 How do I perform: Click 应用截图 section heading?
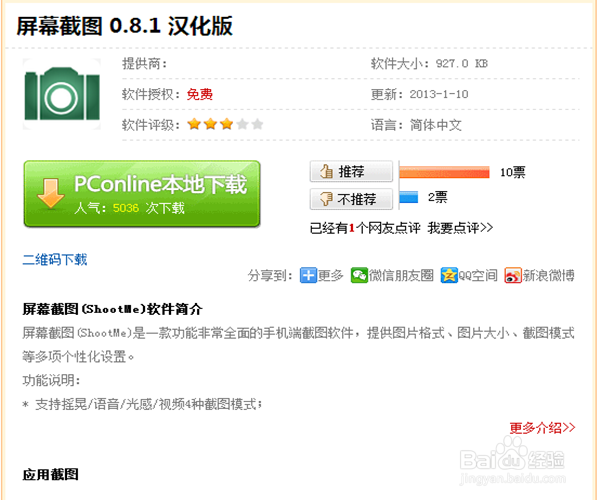[51, 474]
